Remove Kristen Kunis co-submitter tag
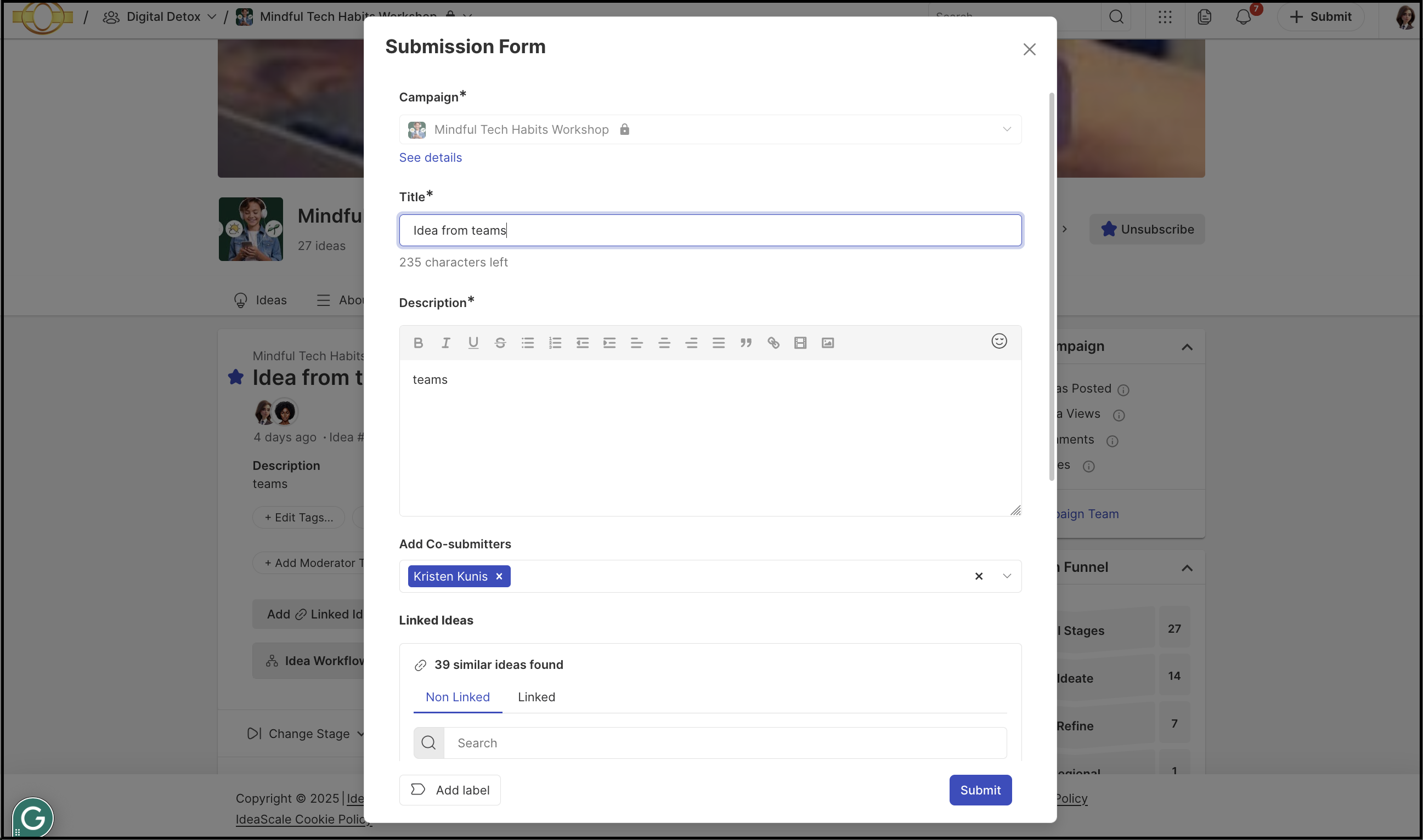 click(499, 576)
